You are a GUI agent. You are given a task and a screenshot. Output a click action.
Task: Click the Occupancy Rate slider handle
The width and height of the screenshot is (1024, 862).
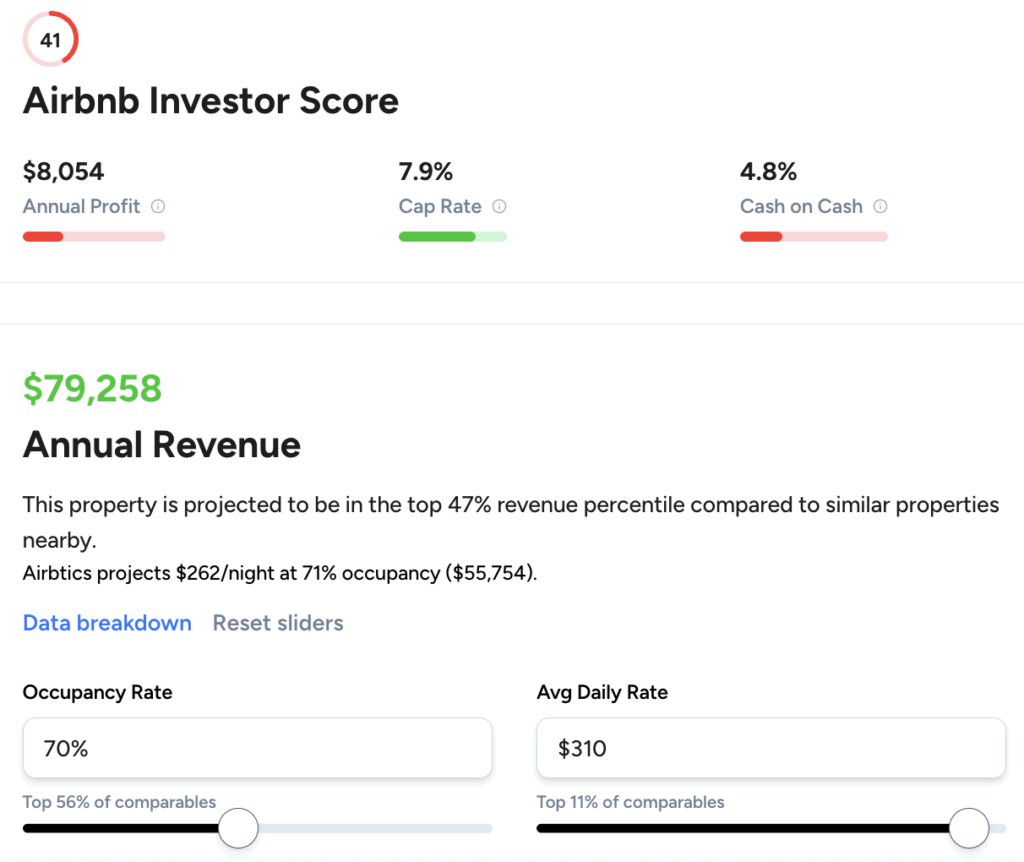tap(238, 828)
